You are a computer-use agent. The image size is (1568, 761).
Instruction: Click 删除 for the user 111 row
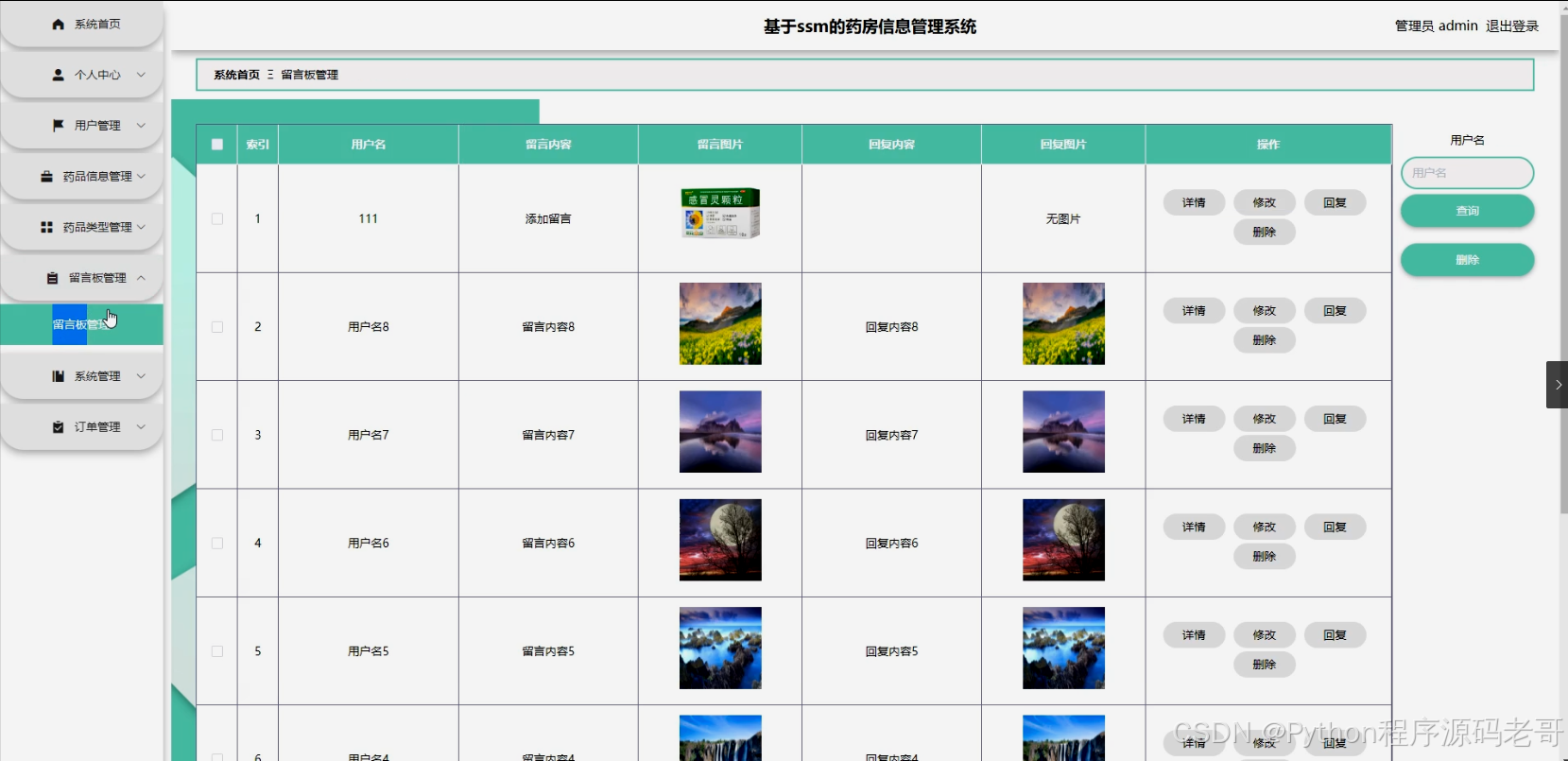[x=1265, y=232]
